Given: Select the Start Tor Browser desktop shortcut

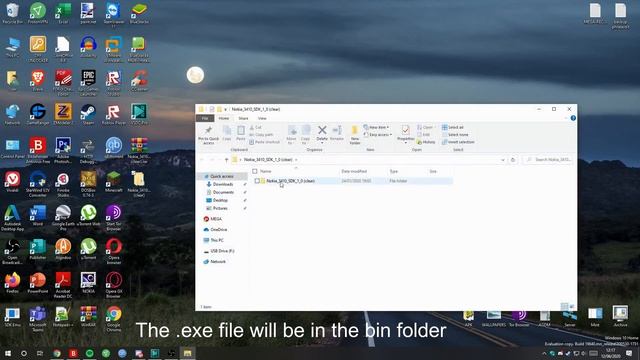Looking at the screenshot, I should pos(113,218).
